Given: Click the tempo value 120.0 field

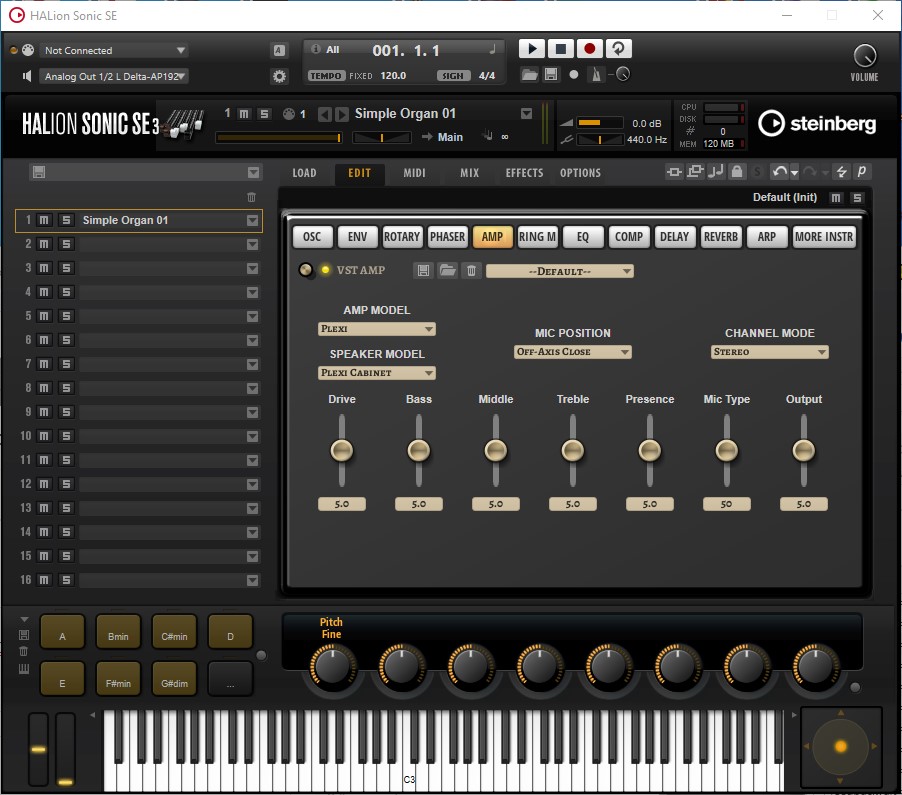Looking at the screenshot, I should 393,75.
